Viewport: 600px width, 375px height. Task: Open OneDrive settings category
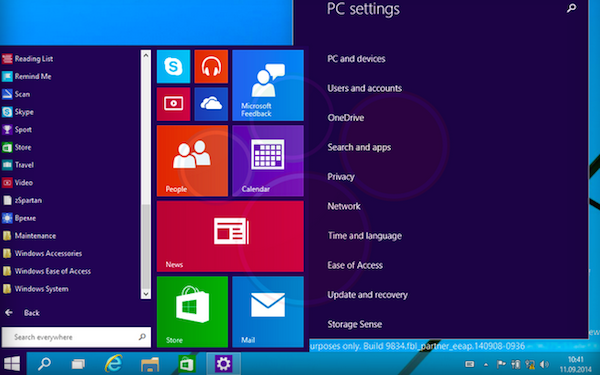pos(346,117)
